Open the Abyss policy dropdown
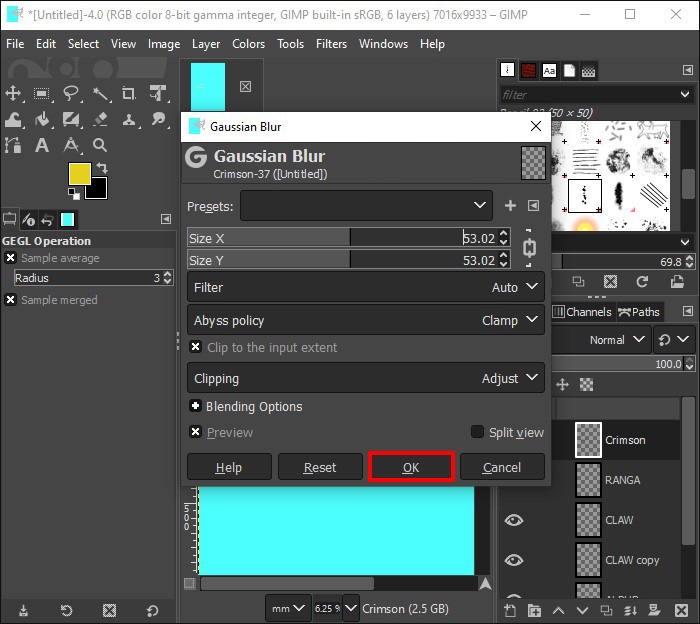Viewport: 700px width, 624px height. (366, 320)
